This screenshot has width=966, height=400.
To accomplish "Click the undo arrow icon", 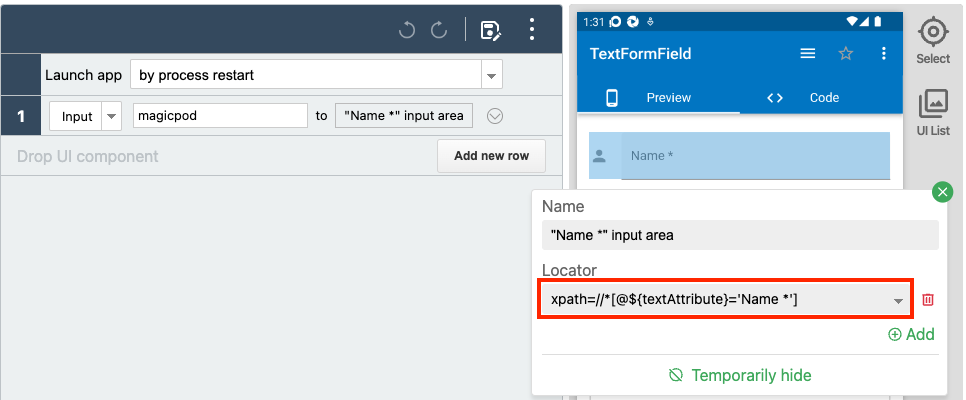I will point(407,30).
